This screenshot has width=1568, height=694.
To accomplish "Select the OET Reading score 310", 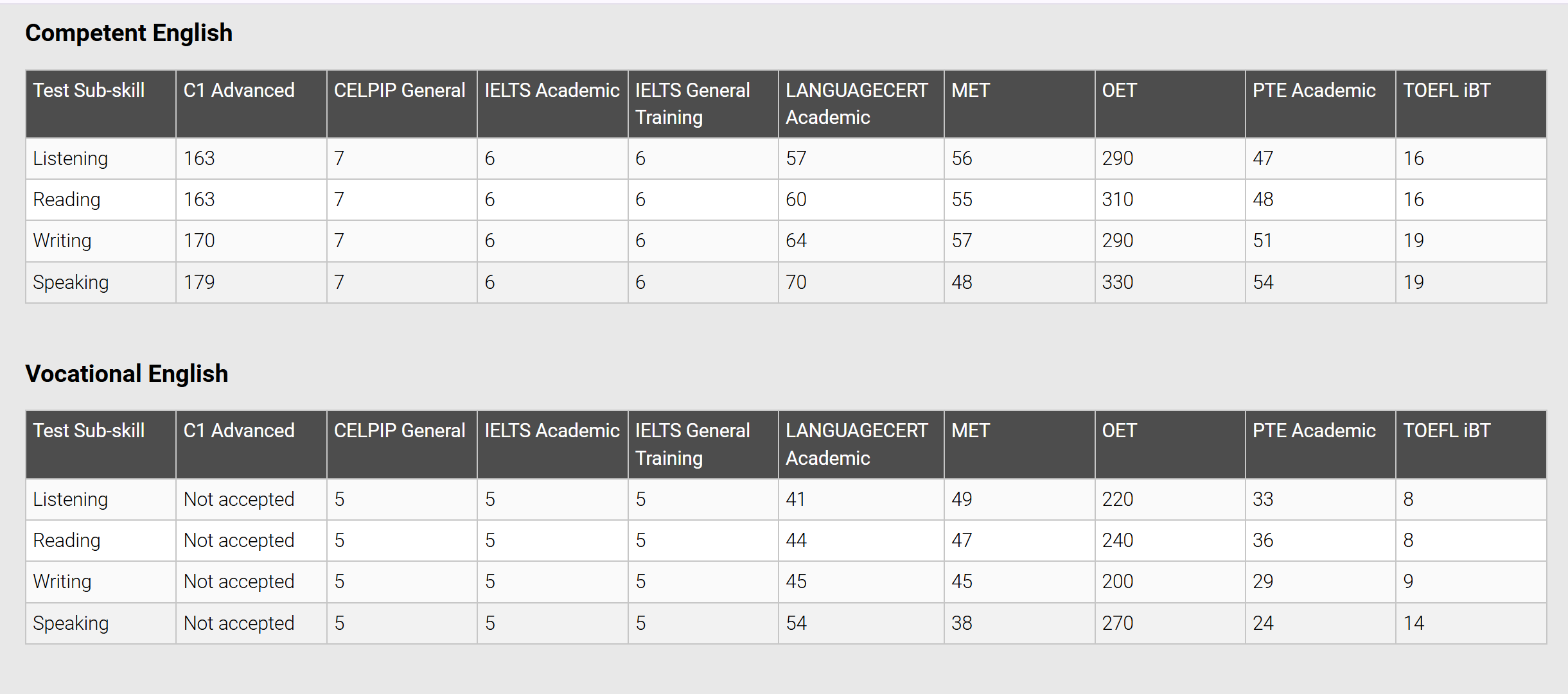I will point(1118,200).
